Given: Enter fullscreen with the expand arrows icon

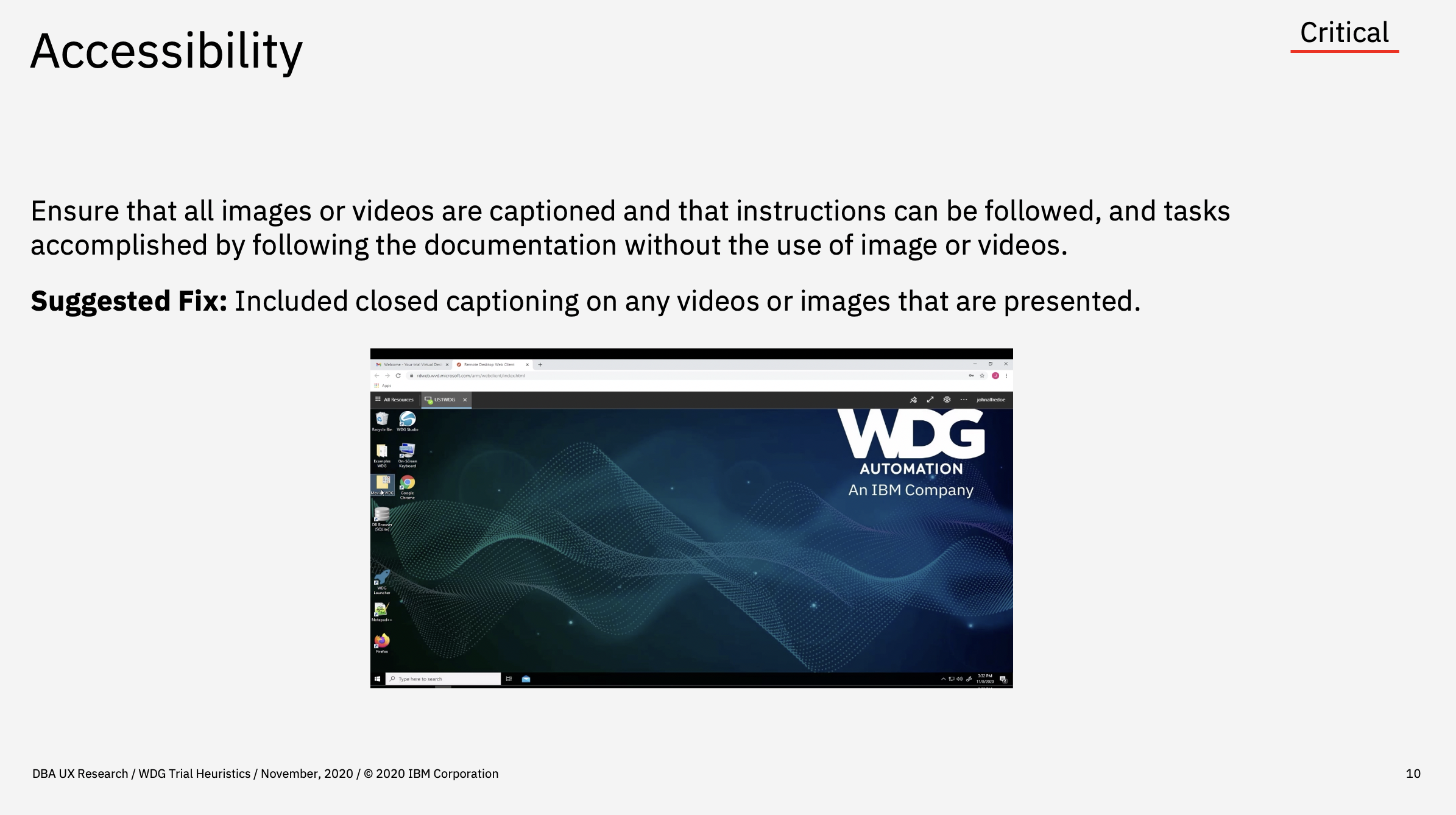Looking at the screenshot, I should pos(930,400).
